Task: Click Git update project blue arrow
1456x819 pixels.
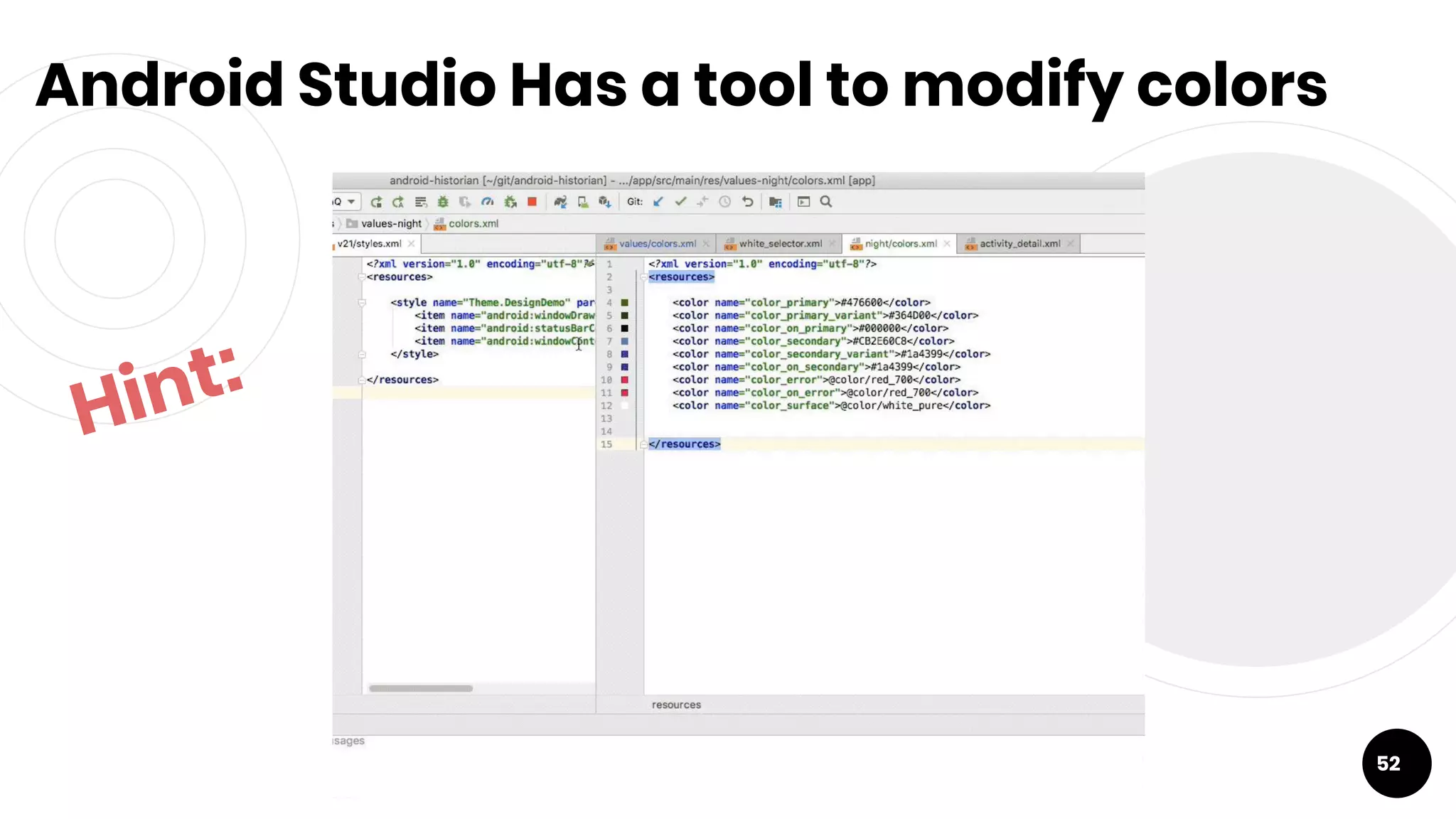Action: [x=658, y=202]
